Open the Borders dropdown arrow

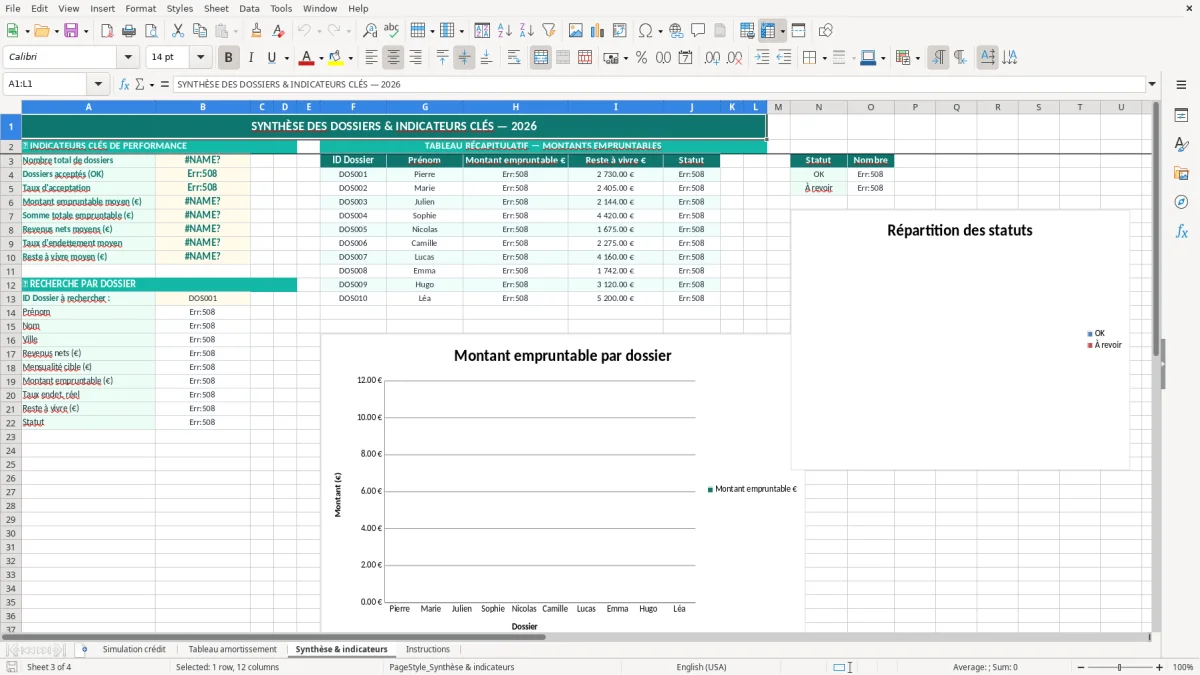[x=824, y=58]
